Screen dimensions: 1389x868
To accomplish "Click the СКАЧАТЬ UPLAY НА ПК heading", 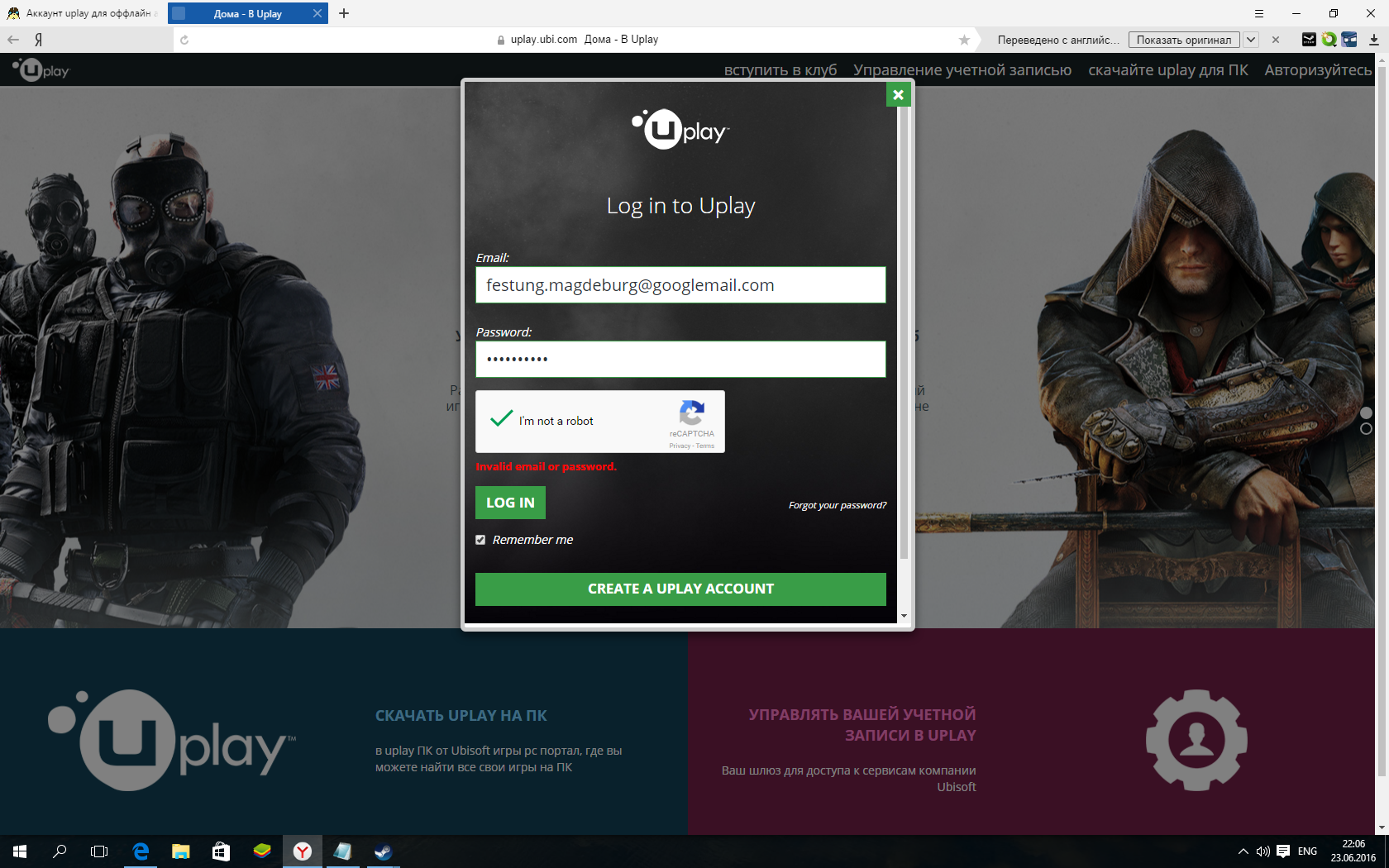I will (x=461, y=716).
